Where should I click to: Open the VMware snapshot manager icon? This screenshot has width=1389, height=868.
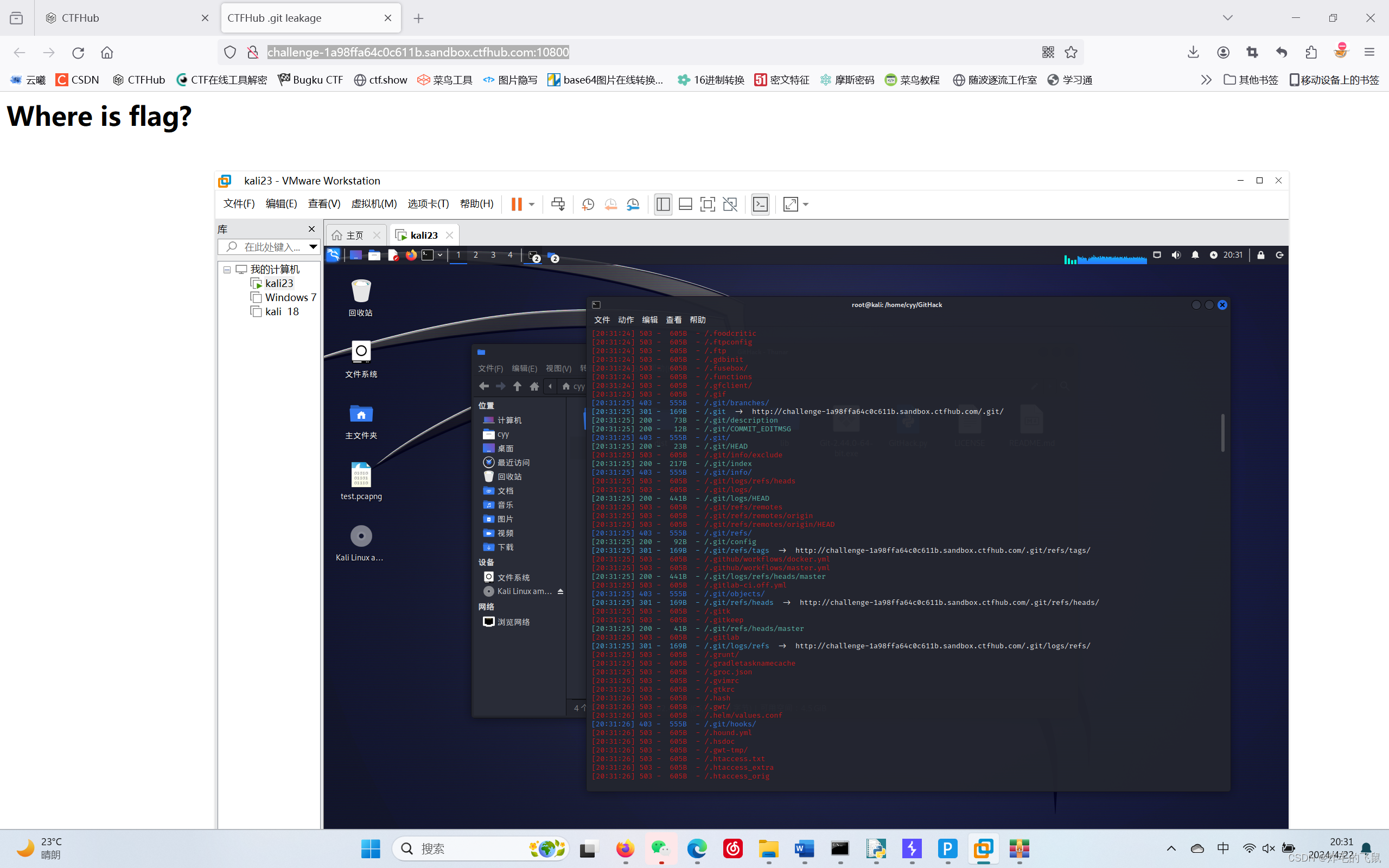pyautogui.click(x=633, y=205)
